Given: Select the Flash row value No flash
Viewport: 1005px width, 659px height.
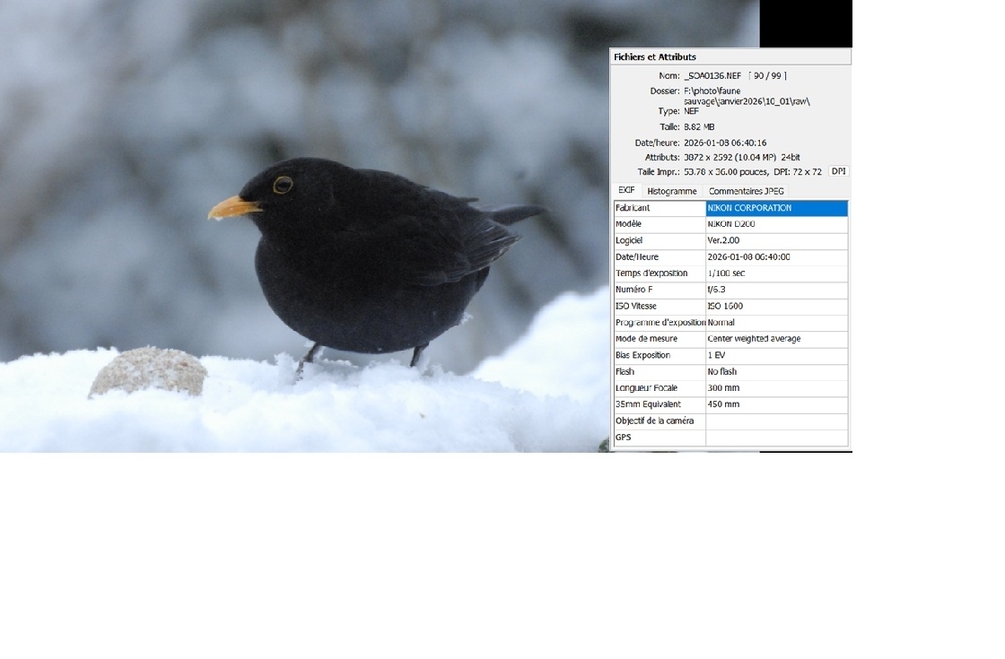Looking at the screenshot, I should coord(776,372).
